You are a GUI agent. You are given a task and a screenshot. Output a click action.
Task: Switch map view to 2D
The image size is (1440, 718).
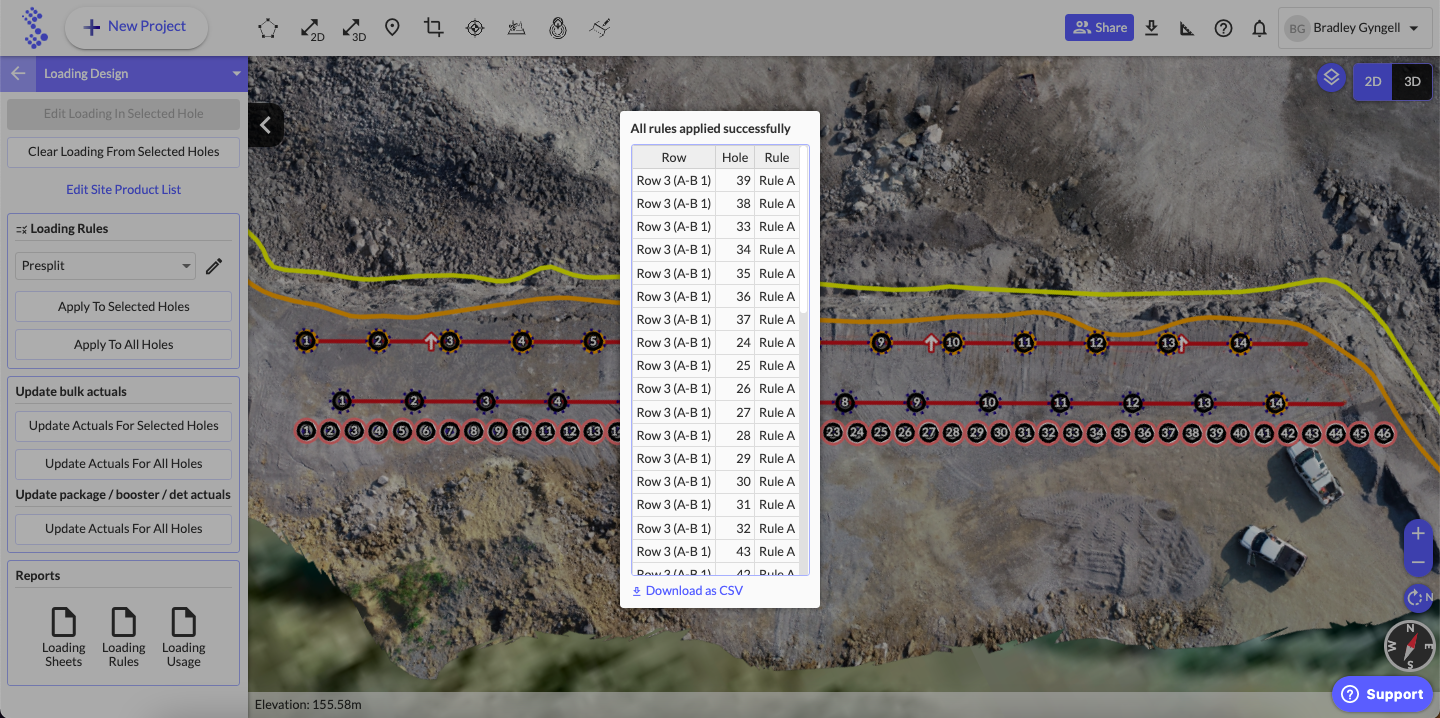(1373, 82)
